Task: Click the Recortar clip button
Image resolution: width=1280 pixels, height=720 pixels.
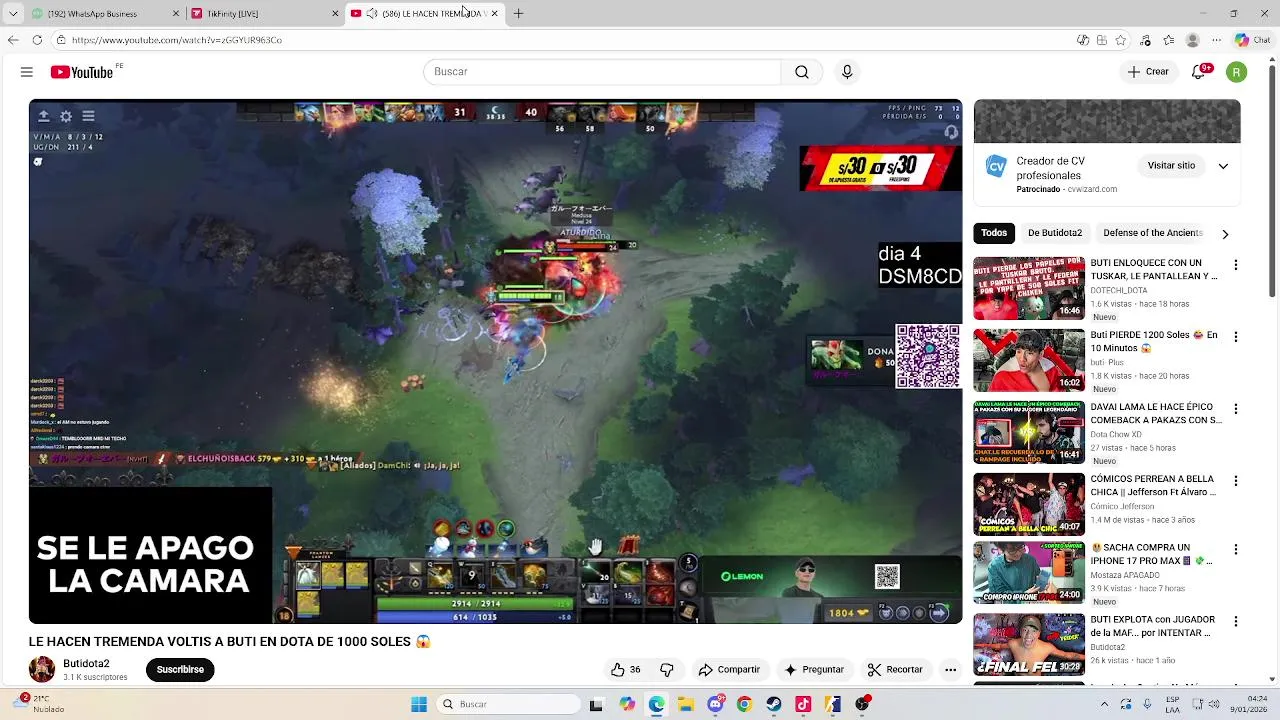Action: click(x=895, y=670)
